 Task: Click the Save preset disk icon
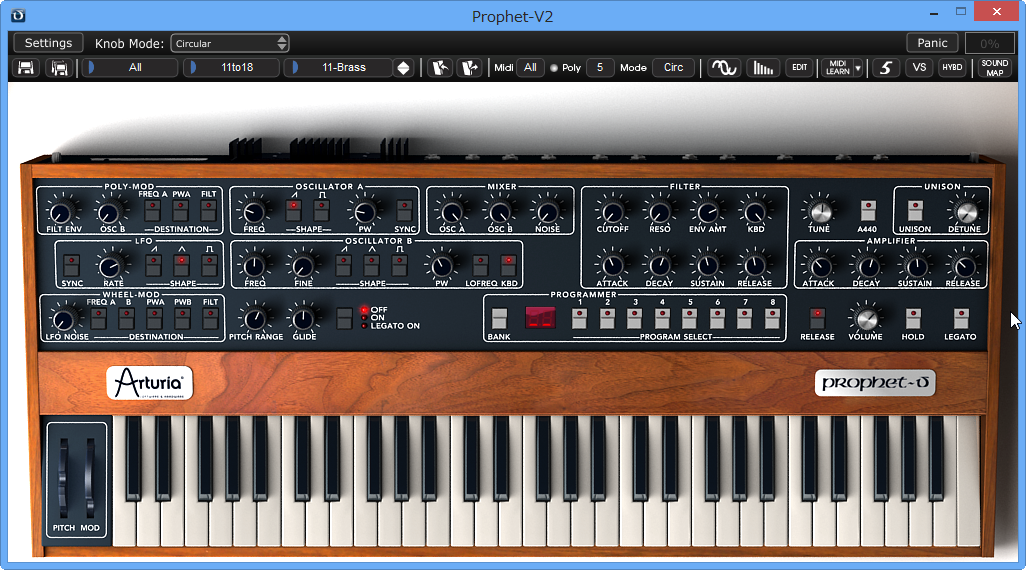click(26, 67)
